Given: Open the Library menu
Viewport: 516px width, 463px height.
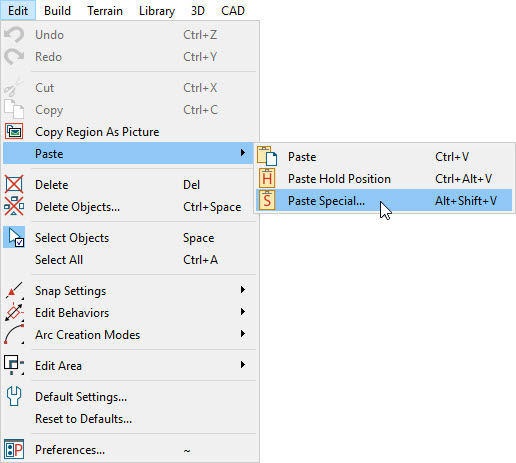Looking at the screenshot, I should [x=157, y=11].
